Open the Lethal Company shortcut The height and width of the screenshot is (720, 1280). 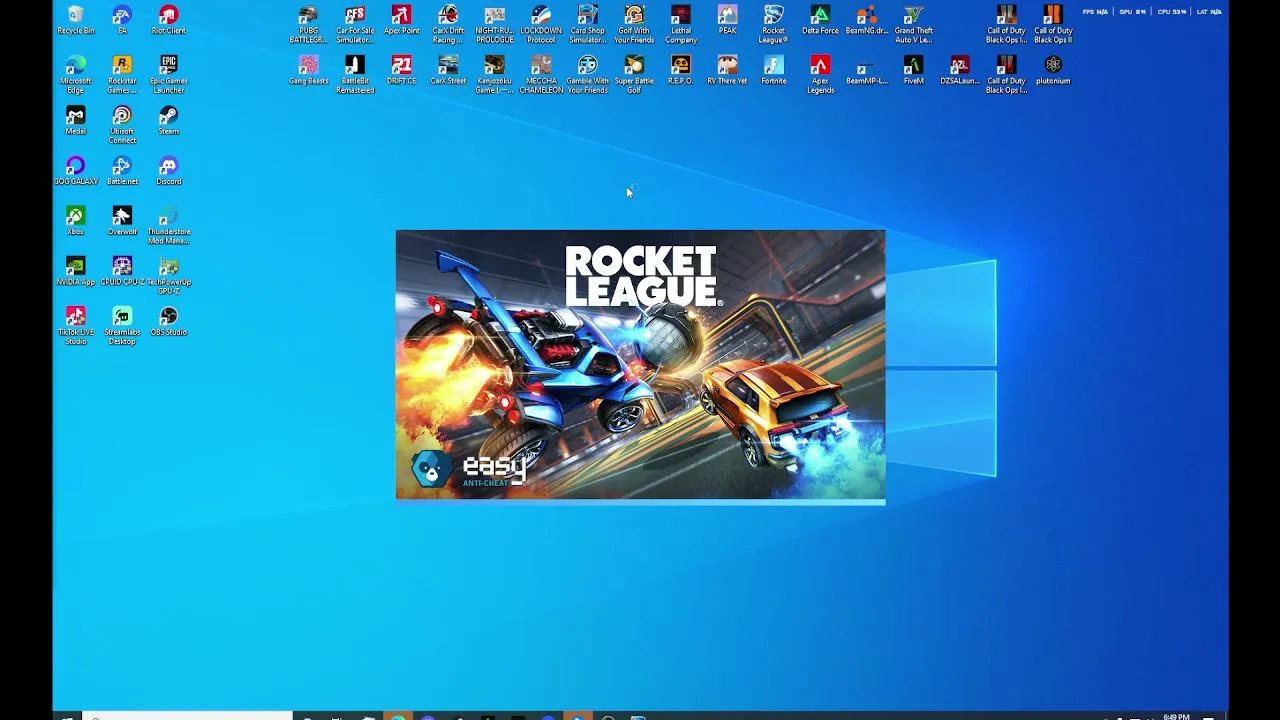pyautogui.click(x=681, y=25)
